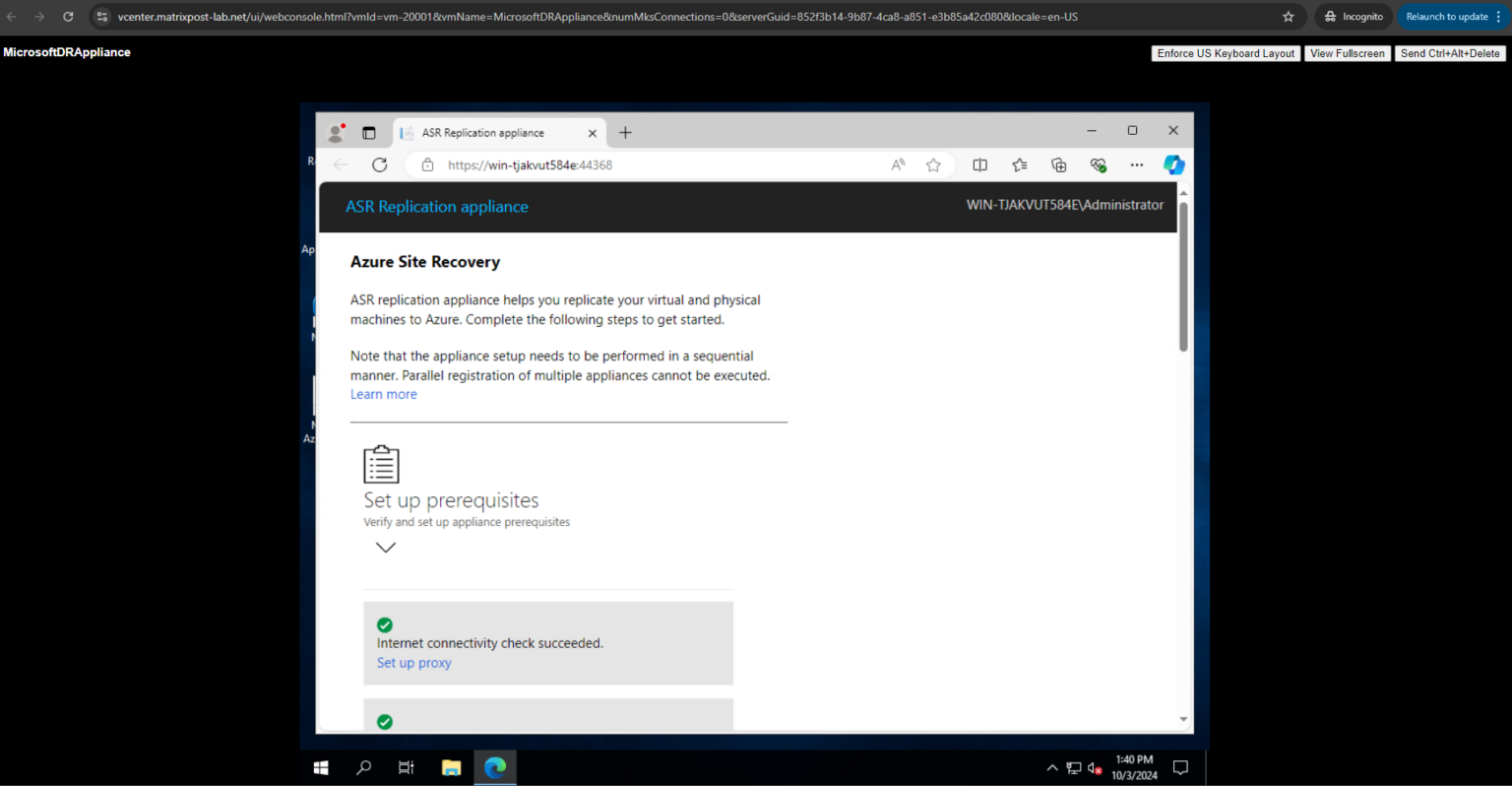Open Copilot in the Edge toolbar
The image size is (1512, 786).
tap(1173, 164)
